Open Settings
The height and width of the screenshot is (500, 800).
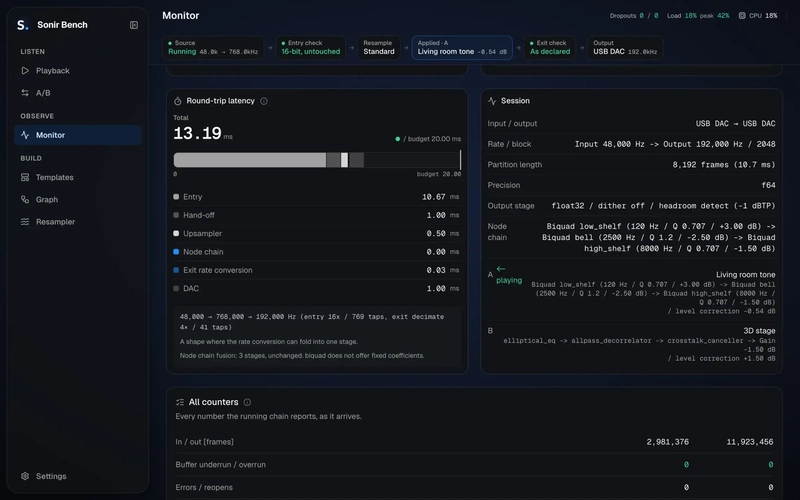[78, 476]
